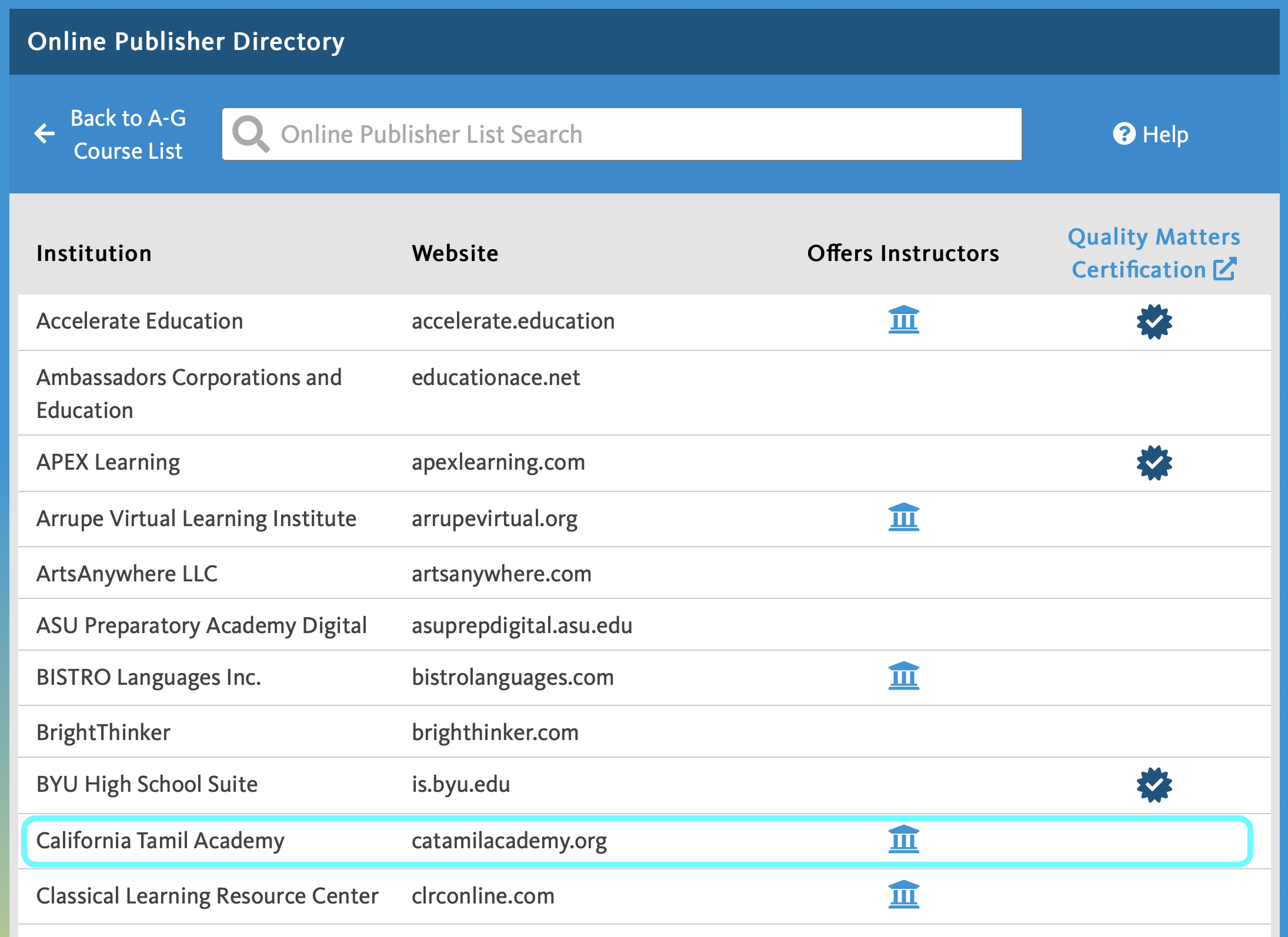This screenshot has width=1288, height=937.
Task: Click the California Tamil Academy instructors icon
Action: click(x=903, y=840)
